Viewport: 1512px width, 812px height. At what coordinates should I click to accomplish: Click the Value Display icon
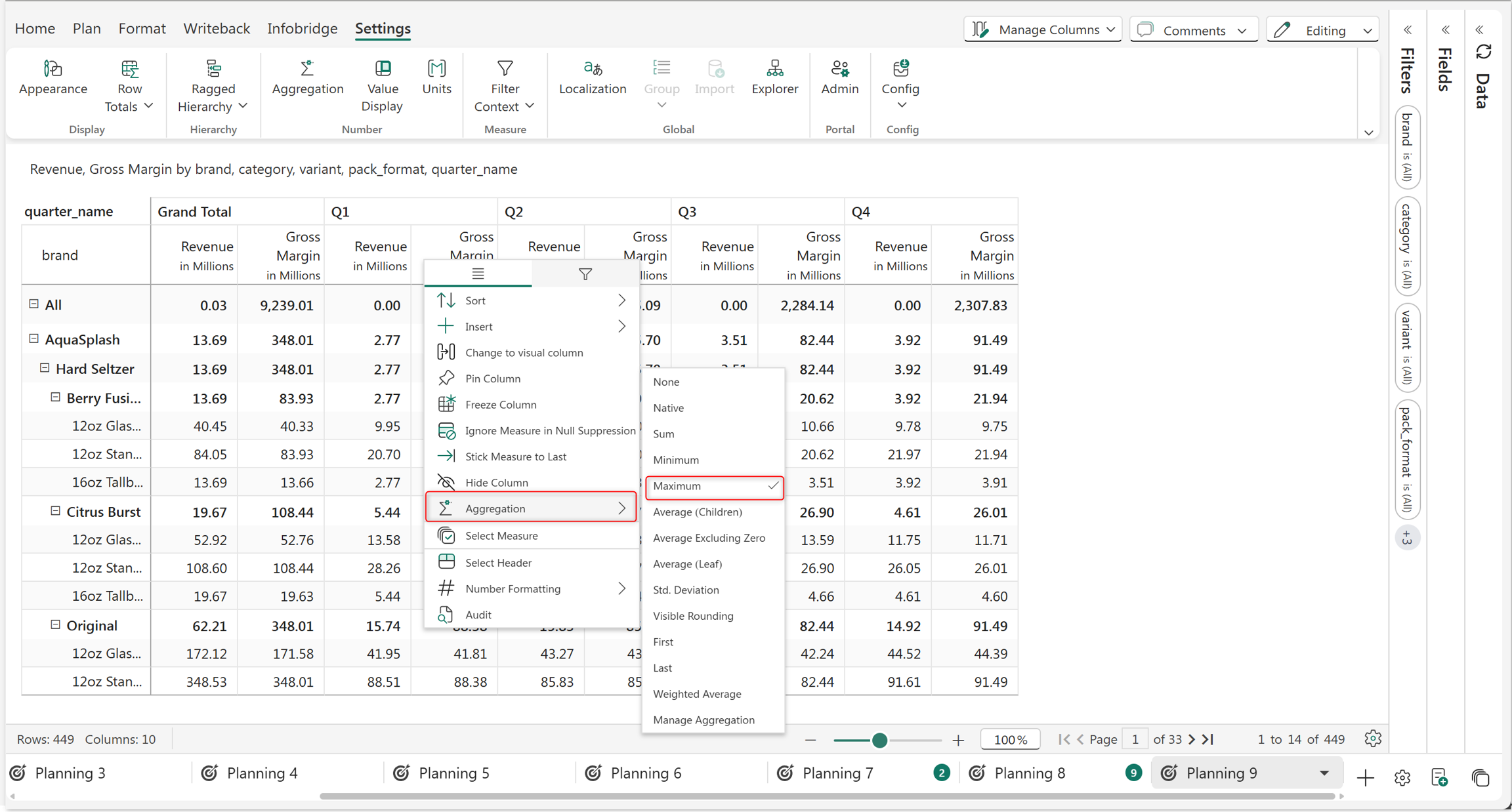click(x=382, y=86)
